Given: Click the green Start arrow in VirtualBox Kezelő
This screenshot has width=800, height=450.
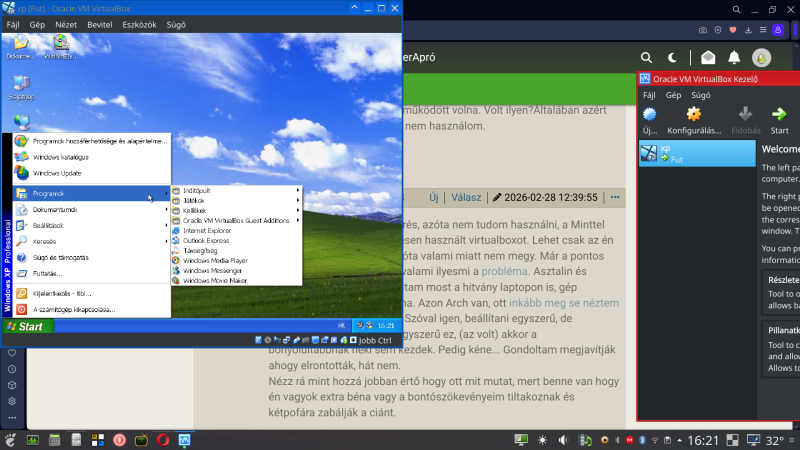Looking at the screenshot, I should (x=779, y=120).
